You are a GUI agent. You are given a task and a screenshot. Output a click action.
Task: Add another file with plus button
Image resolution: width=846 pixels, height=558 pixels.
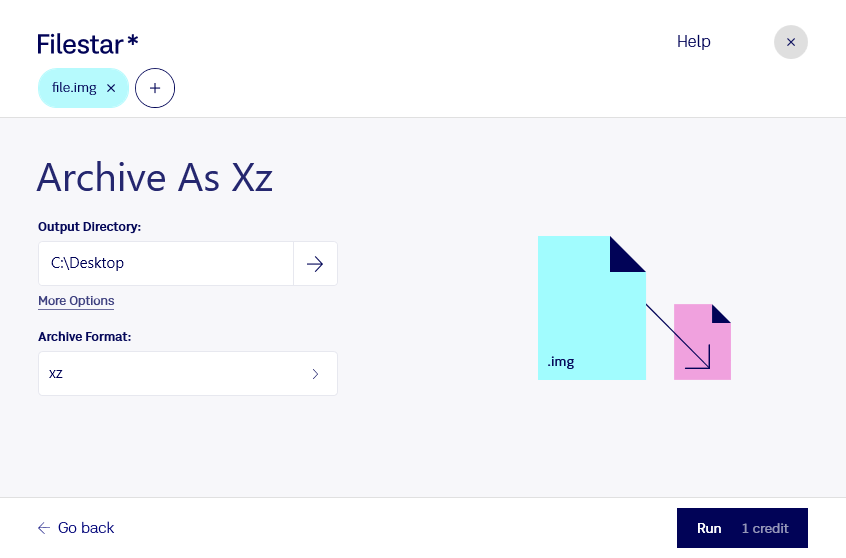tap(155, 88)
